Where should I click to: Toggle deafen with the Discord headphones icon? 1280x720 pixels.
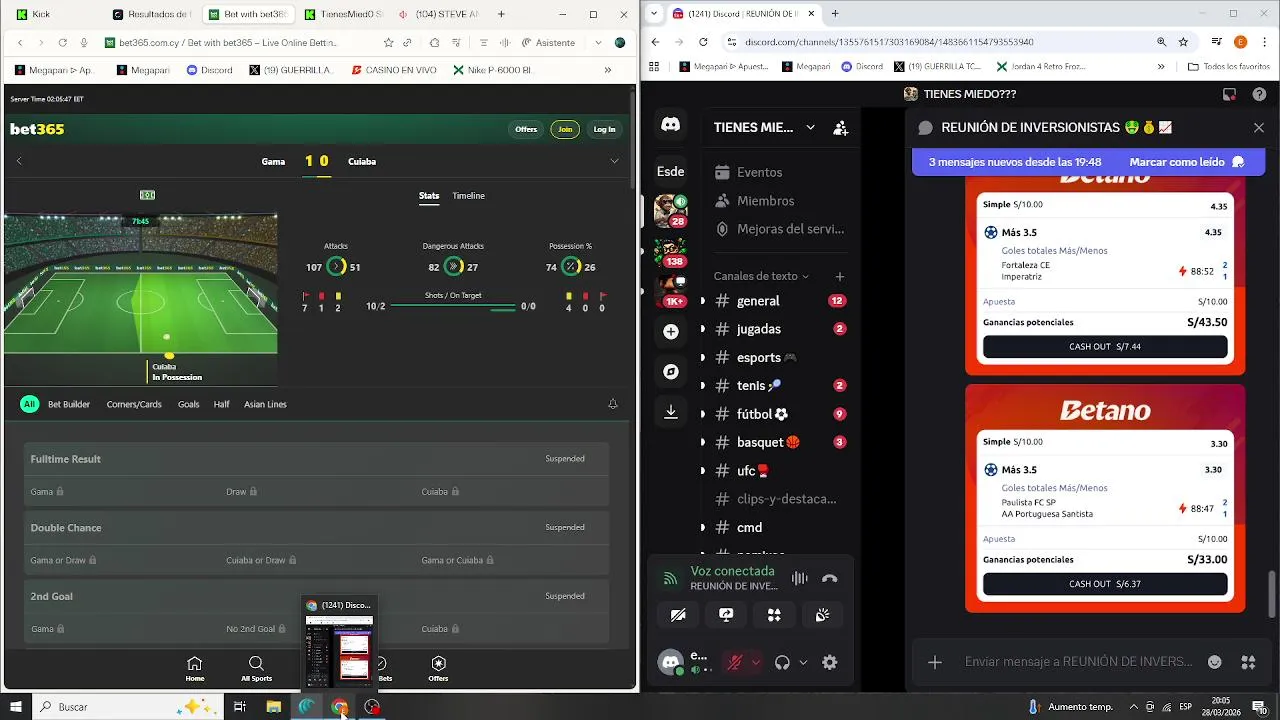click(x=783, y=662)
